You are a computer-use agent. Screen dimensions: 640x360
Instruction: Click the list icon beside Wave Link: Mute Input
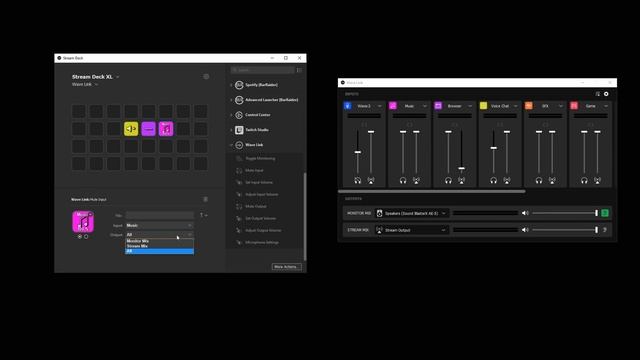pyautogui.click(x=205, y=199)
